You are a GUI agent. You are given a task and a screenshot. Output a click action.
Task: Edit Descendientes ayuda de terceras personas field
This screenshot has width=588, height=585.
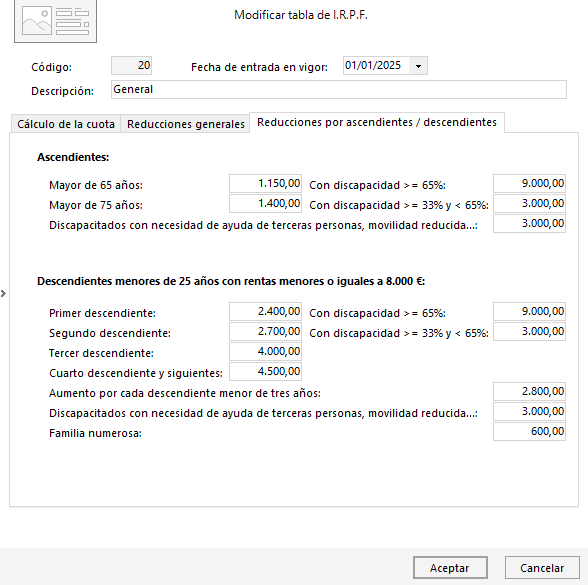529,411
